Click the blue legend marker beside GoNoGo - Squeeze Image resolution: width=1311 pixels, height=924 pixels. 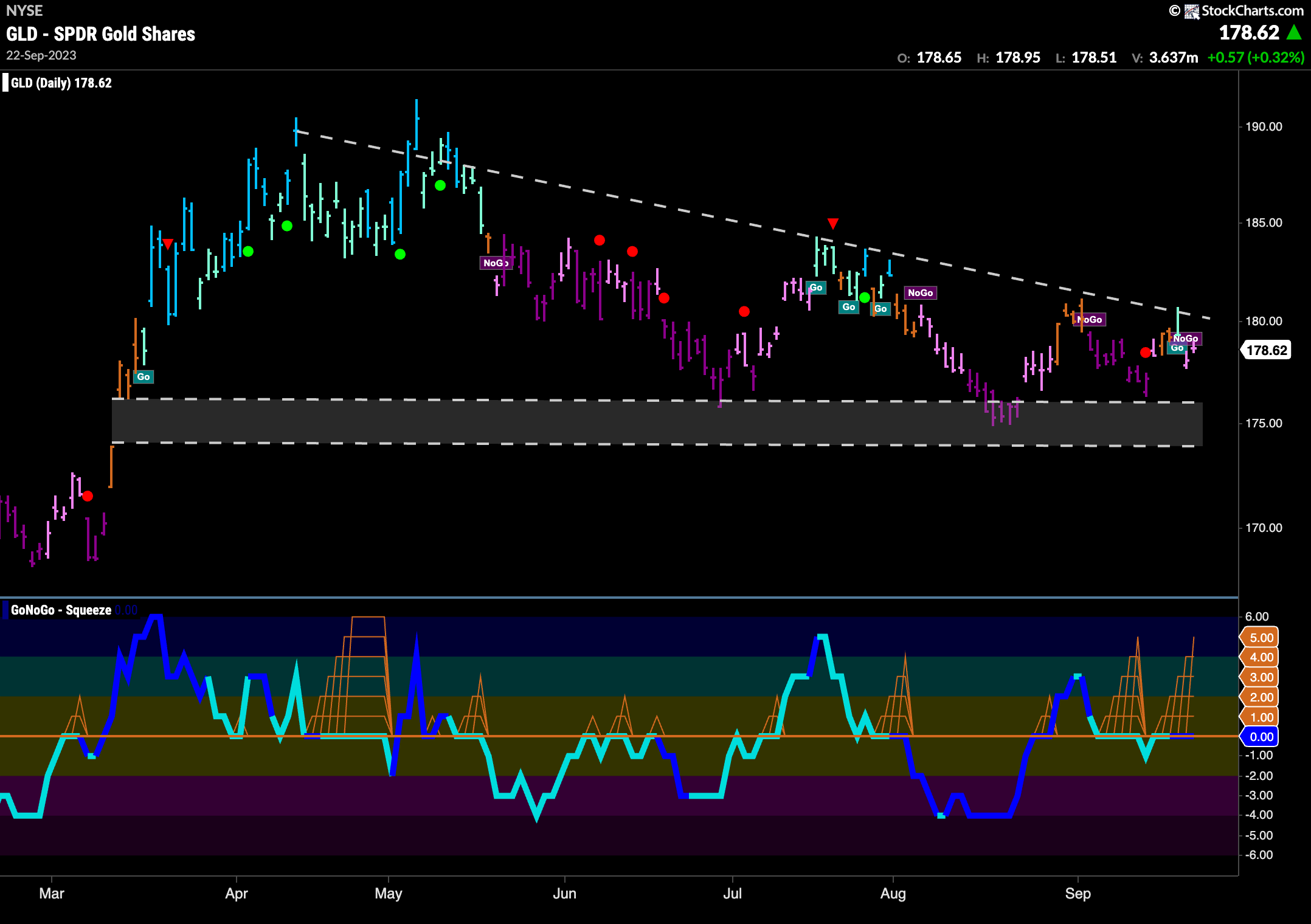5,610
